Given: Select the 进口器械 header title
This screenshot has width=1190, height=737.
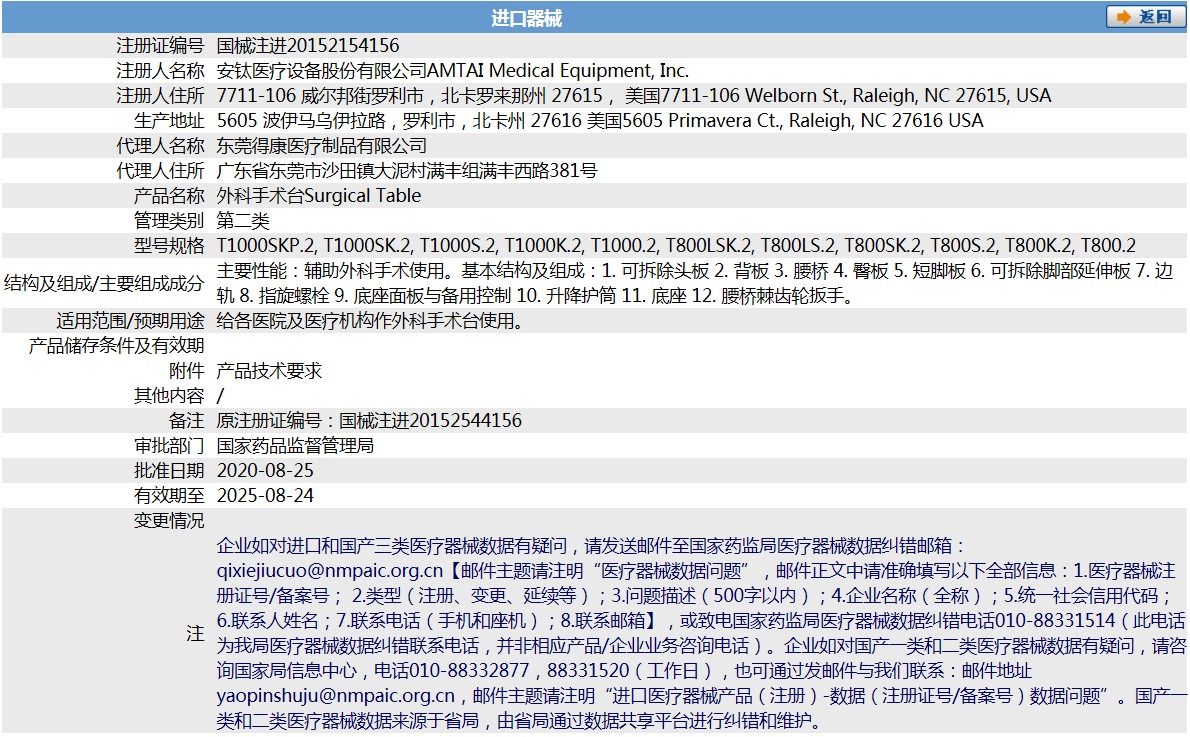Looking at the screenshot, I should click(x=526, y=17).
